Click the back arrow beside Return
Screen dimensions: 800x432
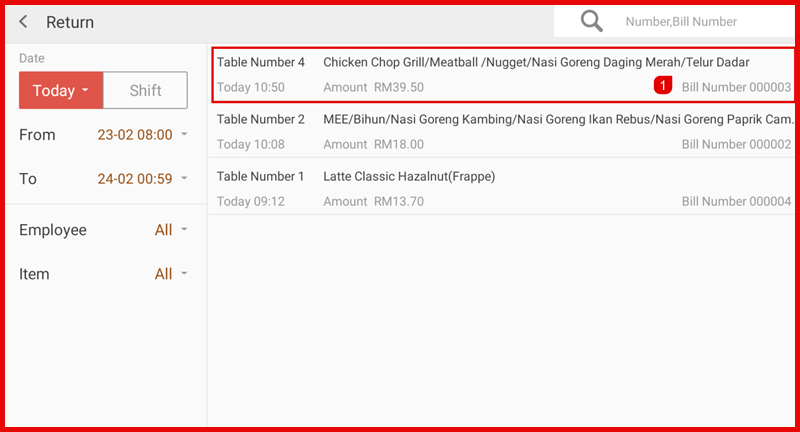click(x=23, y=22)
